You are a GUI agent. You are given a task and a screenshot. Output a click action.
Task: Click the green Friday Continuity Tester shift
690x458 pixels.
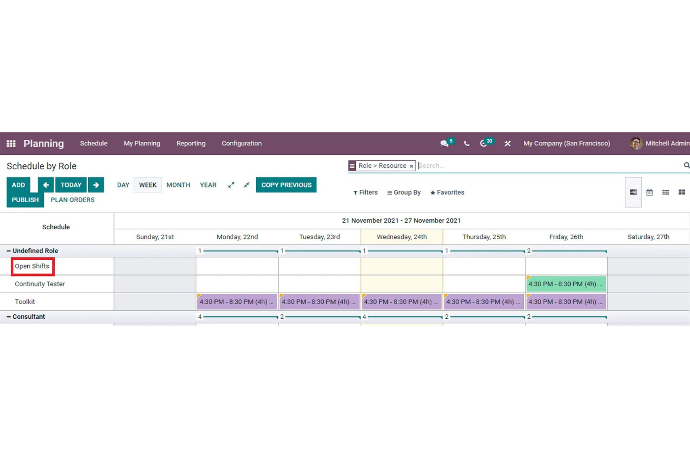pyautogui.click(x=566, y=284)
